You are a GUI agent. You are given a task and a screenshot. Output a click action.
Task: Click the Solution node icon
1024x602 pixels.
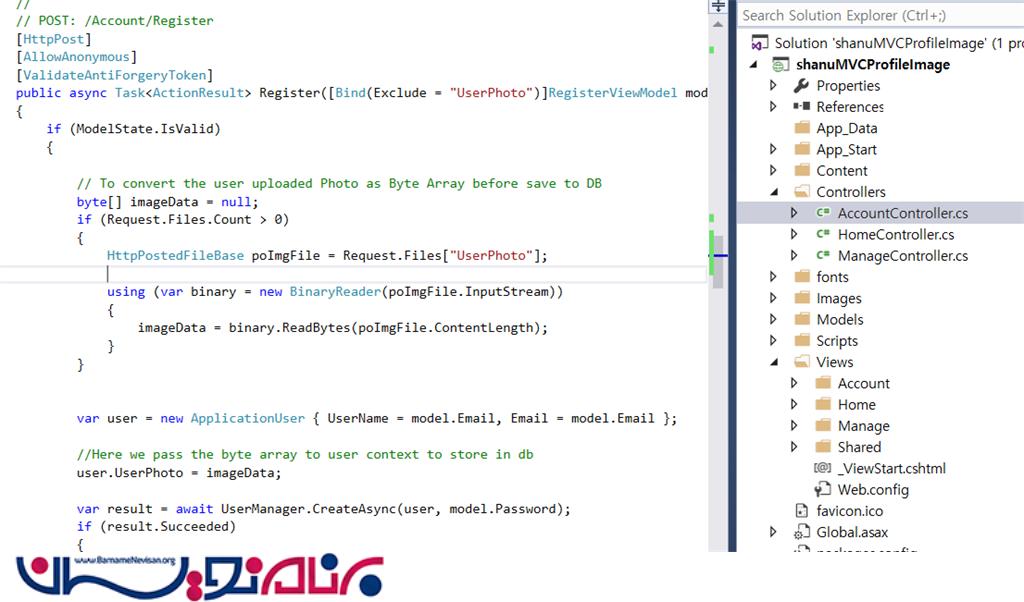pos(759,43)
